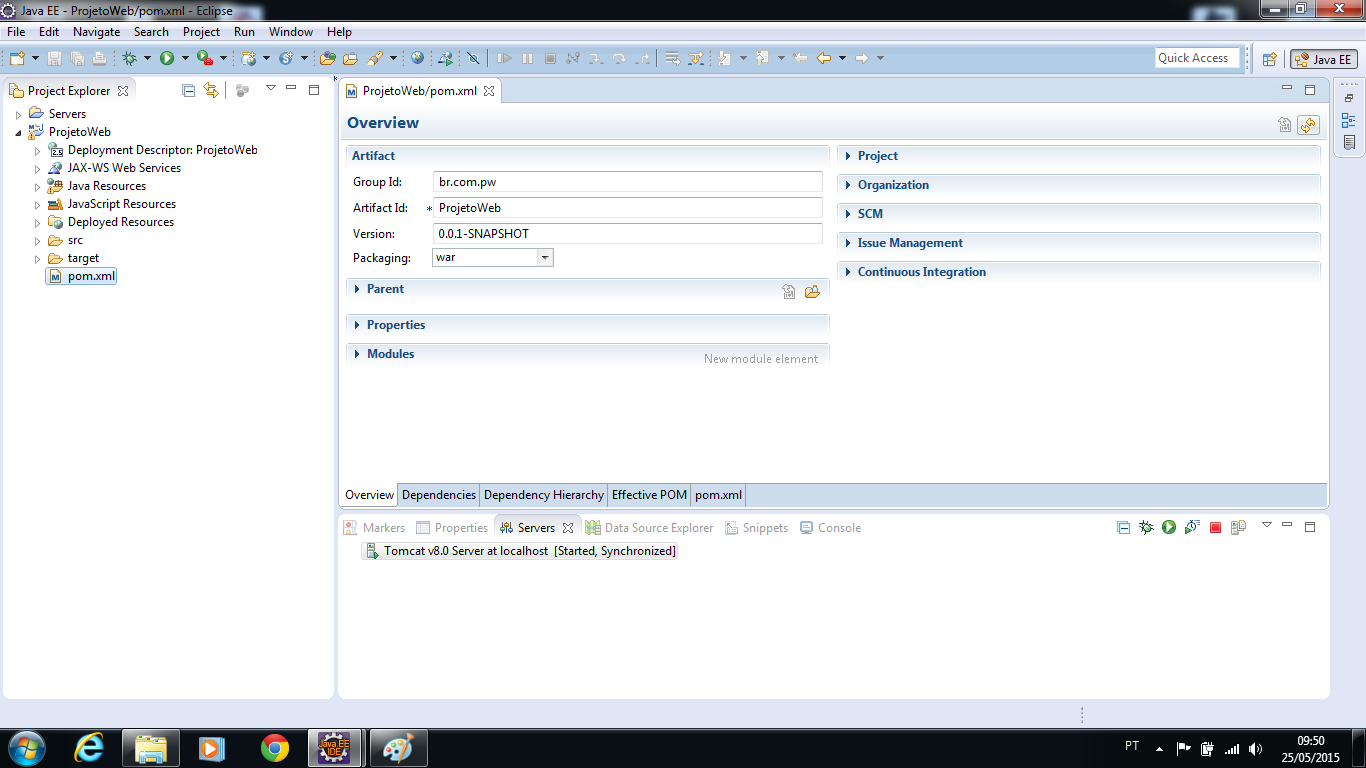The height and width of the screenshot is (768, 1366).
Task: Click the Refresh sync icon in Overview header
Action: point(1308,125)
